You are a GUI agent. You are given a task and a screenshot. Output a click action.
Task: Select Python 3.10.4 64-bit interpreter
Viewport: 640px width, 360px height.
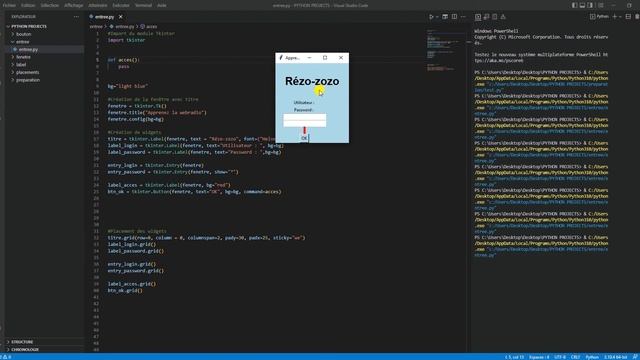tap(615, 357)
